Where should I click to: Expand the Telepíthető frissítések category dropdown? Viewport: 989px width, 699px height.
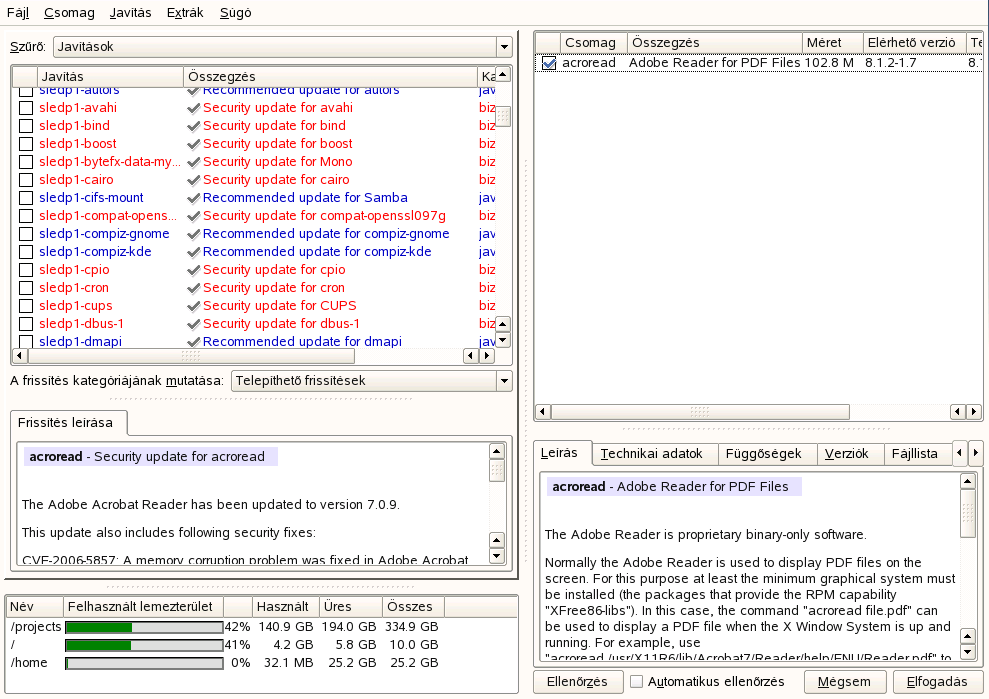(x=370, y=381)
